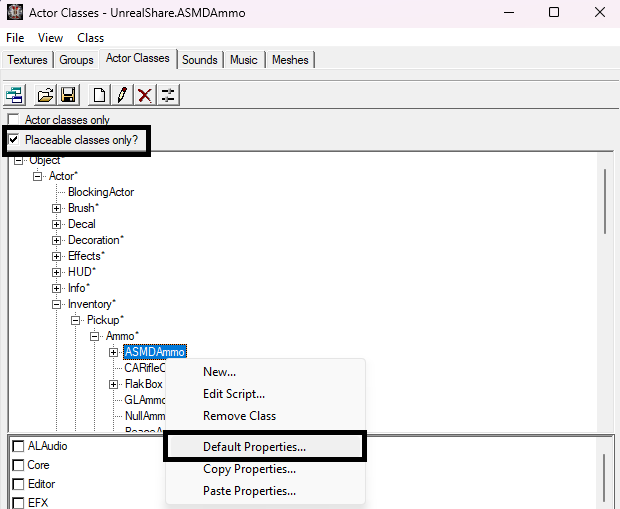Uncheck Placeable classes only option
620x509 pixels.
click(13, 139)
